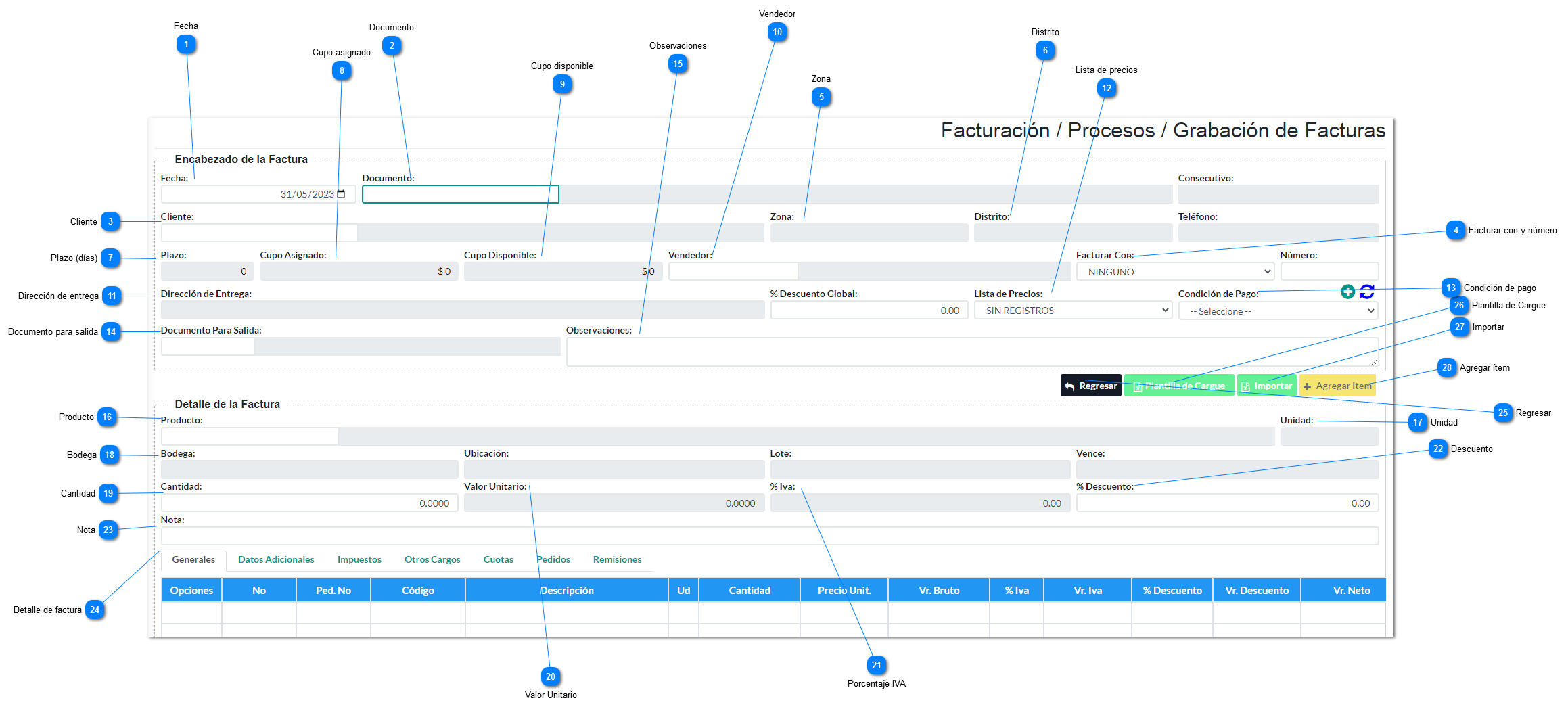This screenshot has width=1568, height=711.
Task: Click the Ubicación field
Action: (614, 469)
